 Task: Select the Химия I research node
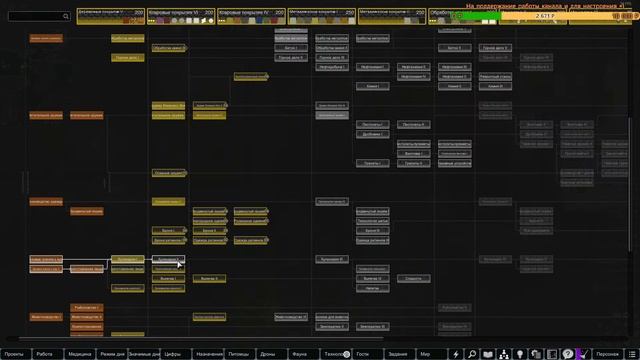click(373, 86)
